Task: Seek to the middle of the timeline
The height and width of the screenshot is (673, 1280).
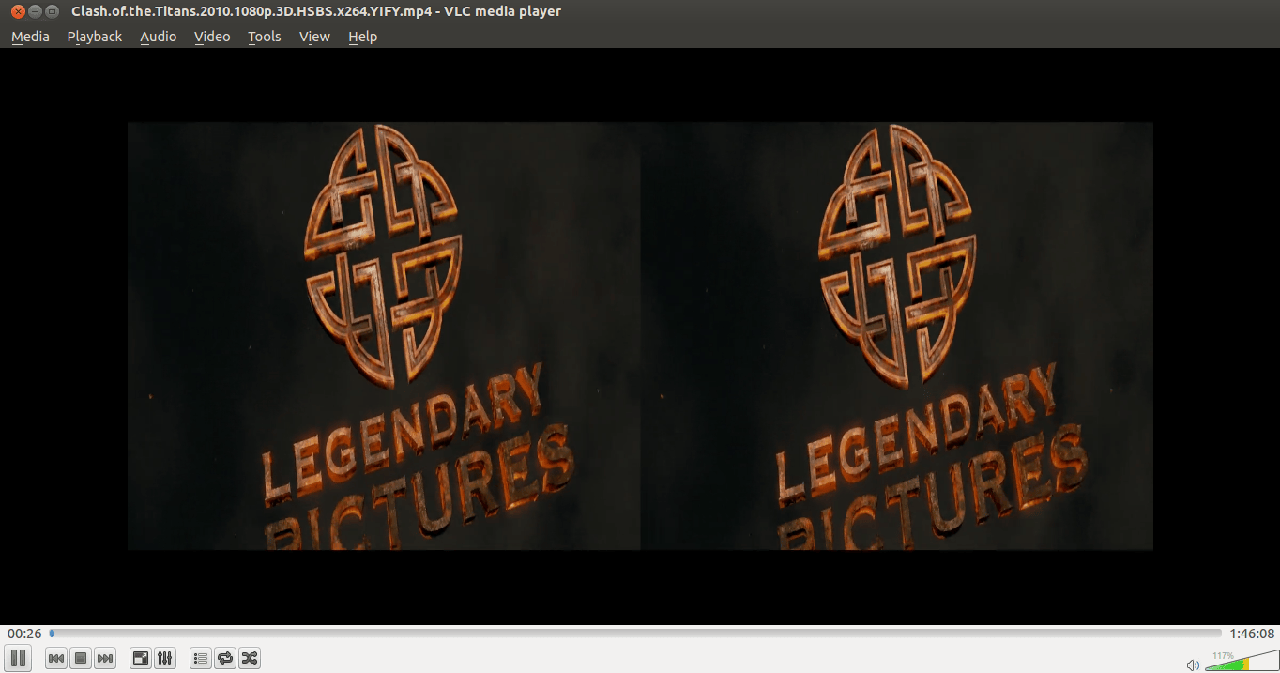Action: pyautogui.click(x=636, y=633)
